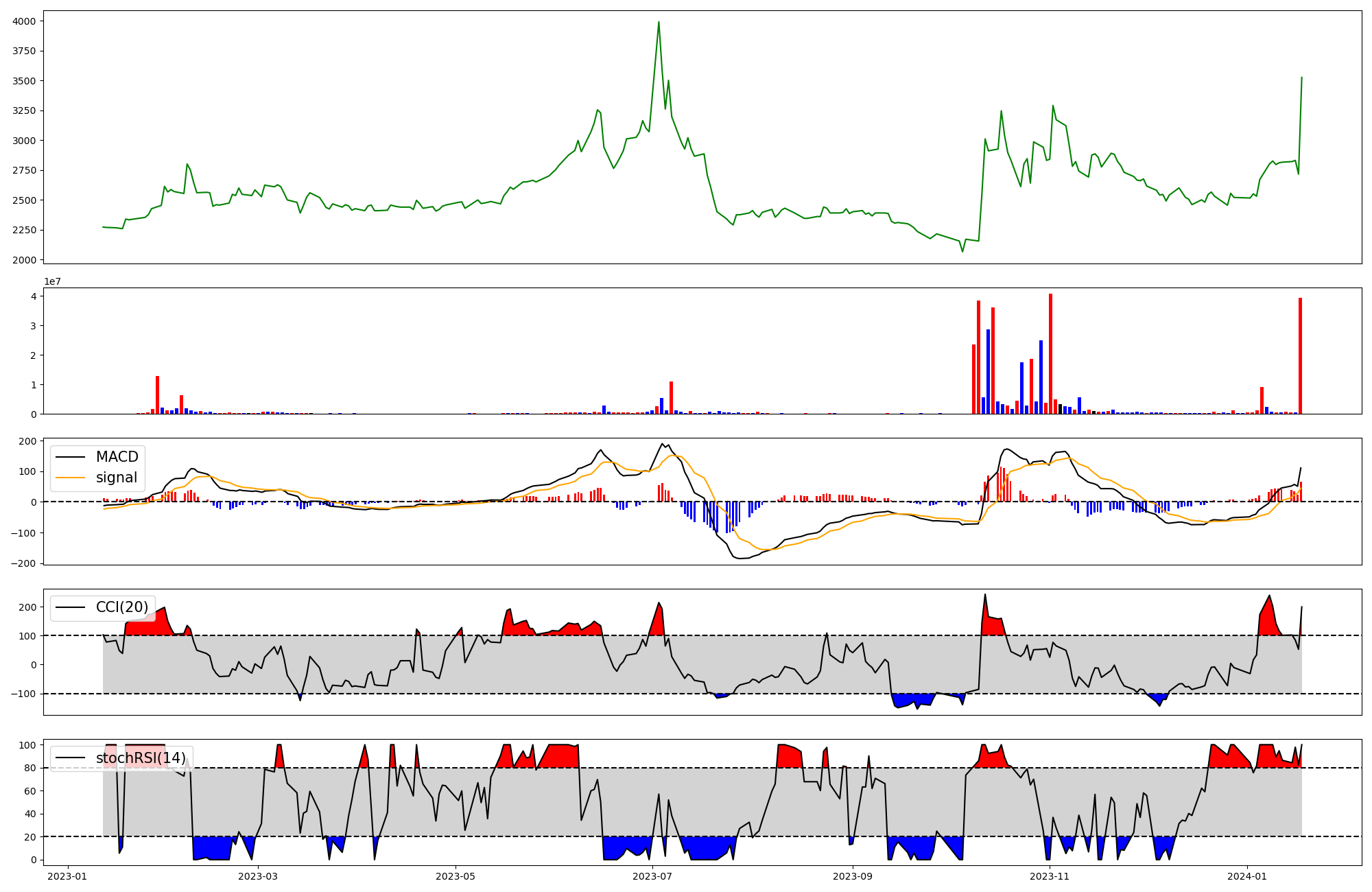
Task: Click the 2000 price axis label
Action: tap(25, 260)
